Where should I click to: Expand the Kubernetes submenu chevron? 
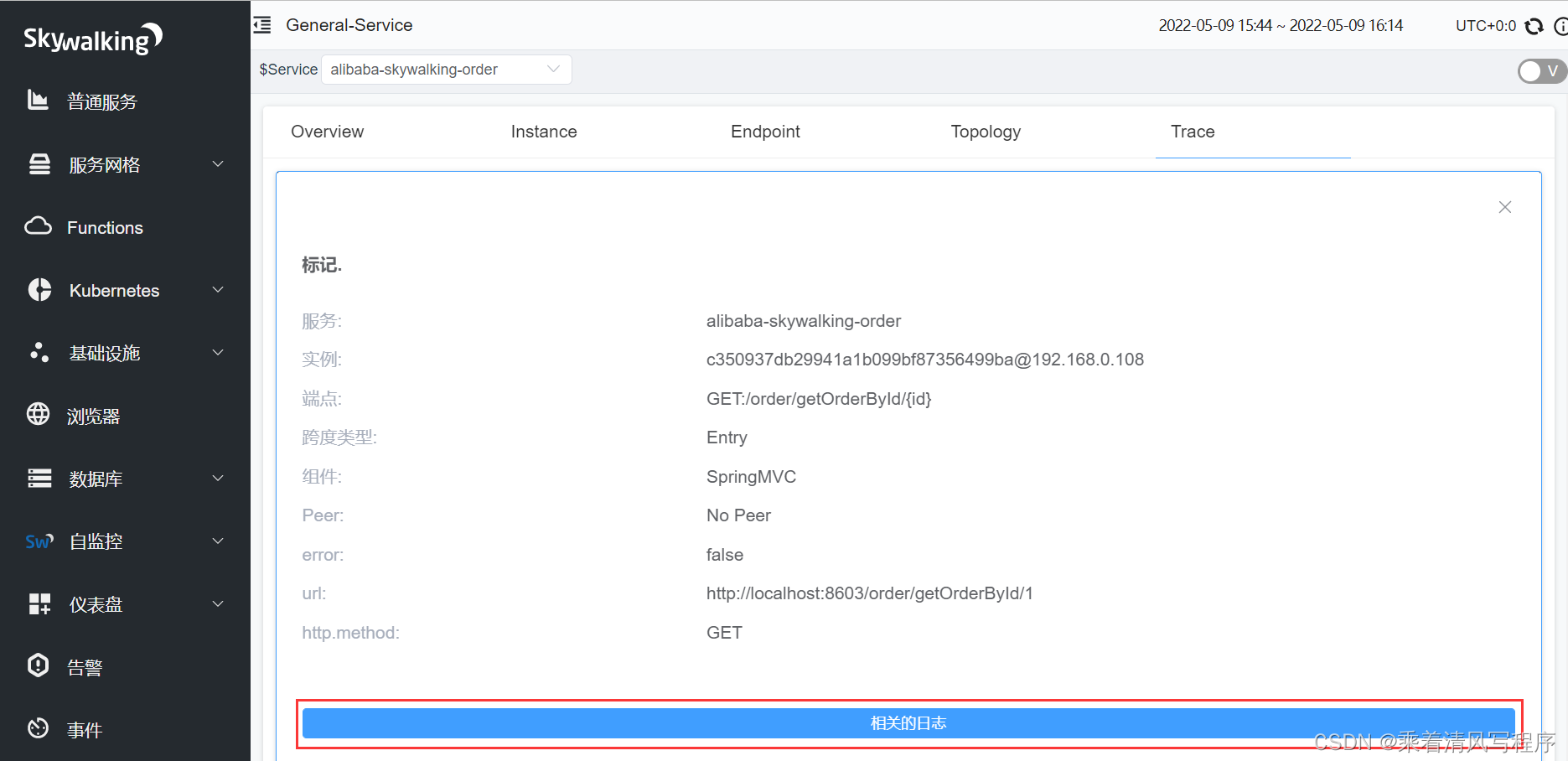pos(218,290)
